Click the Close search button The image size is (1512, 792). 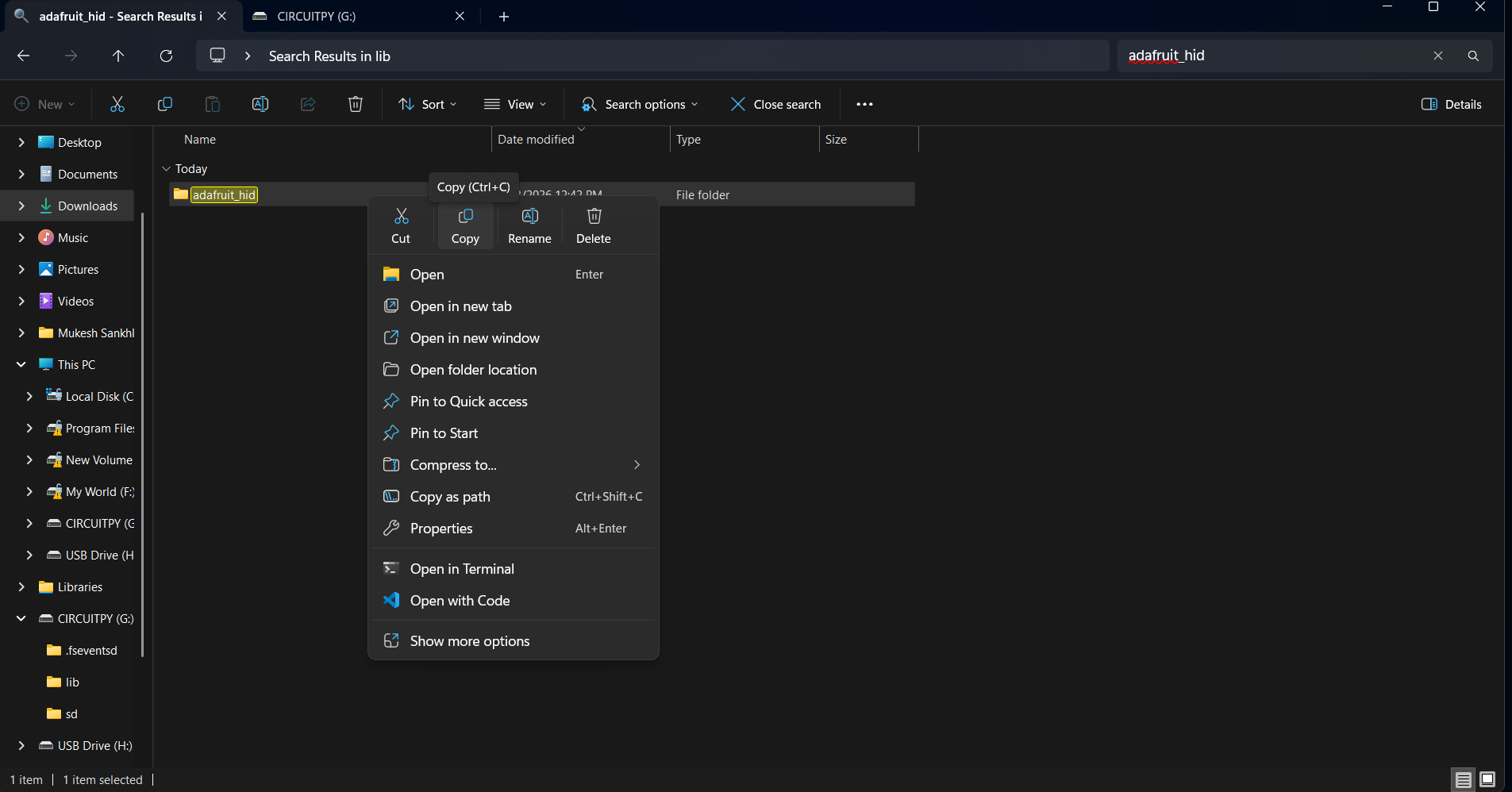tap(776, 104)
